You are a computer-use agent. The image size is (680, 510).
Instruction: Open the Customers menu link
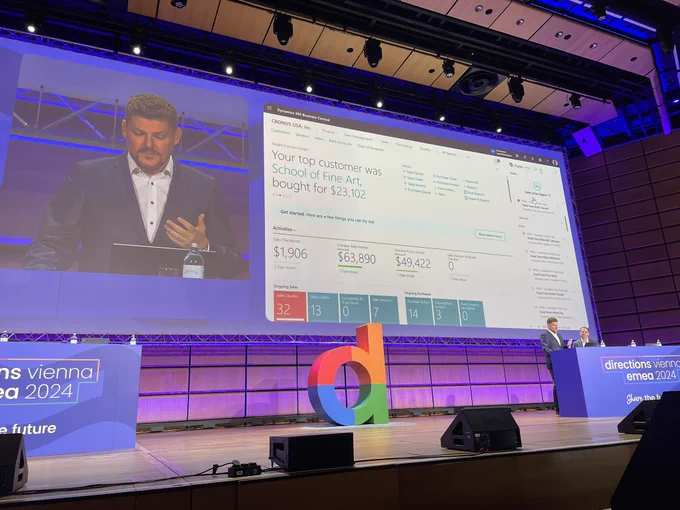tap(280, 131)
